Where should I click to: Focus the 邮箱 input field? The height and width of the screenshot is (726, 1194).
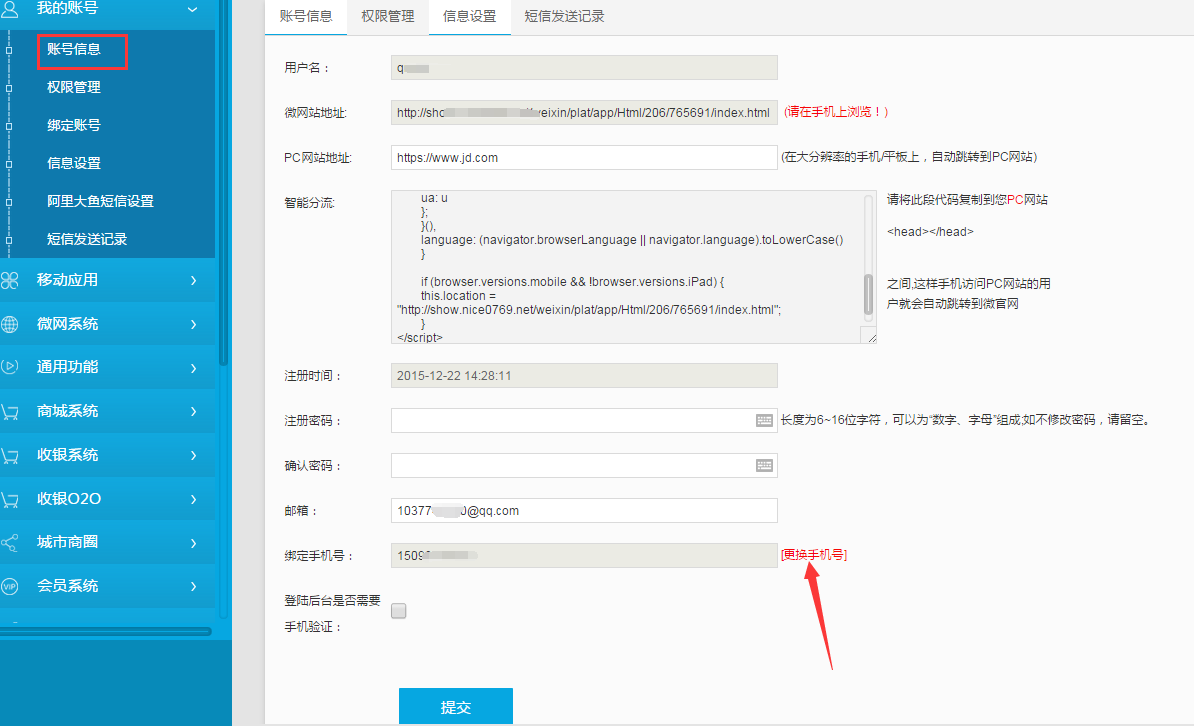point(584,510)
